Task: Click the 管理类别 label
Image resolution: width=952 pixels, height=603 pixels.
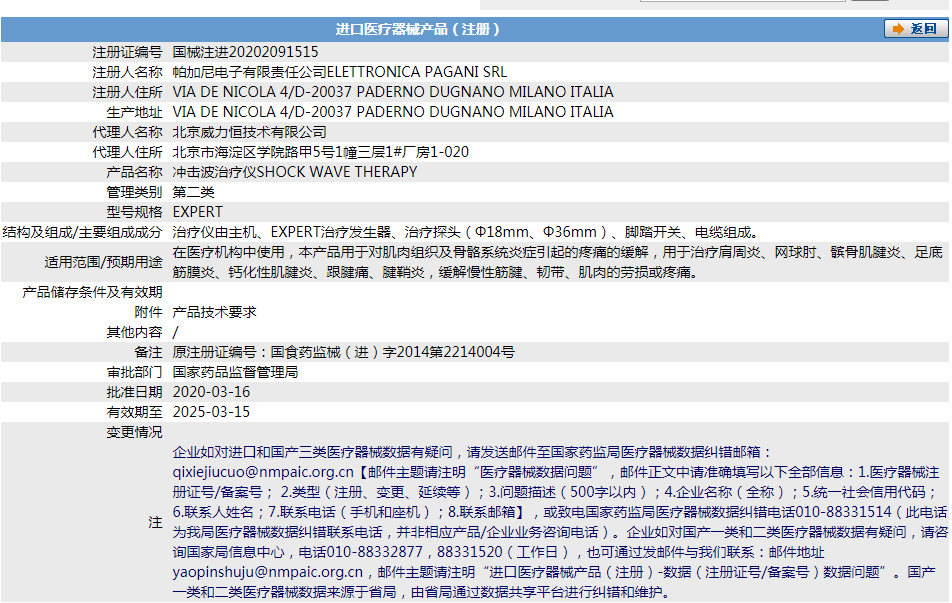Action: click(x=134, y=192)
